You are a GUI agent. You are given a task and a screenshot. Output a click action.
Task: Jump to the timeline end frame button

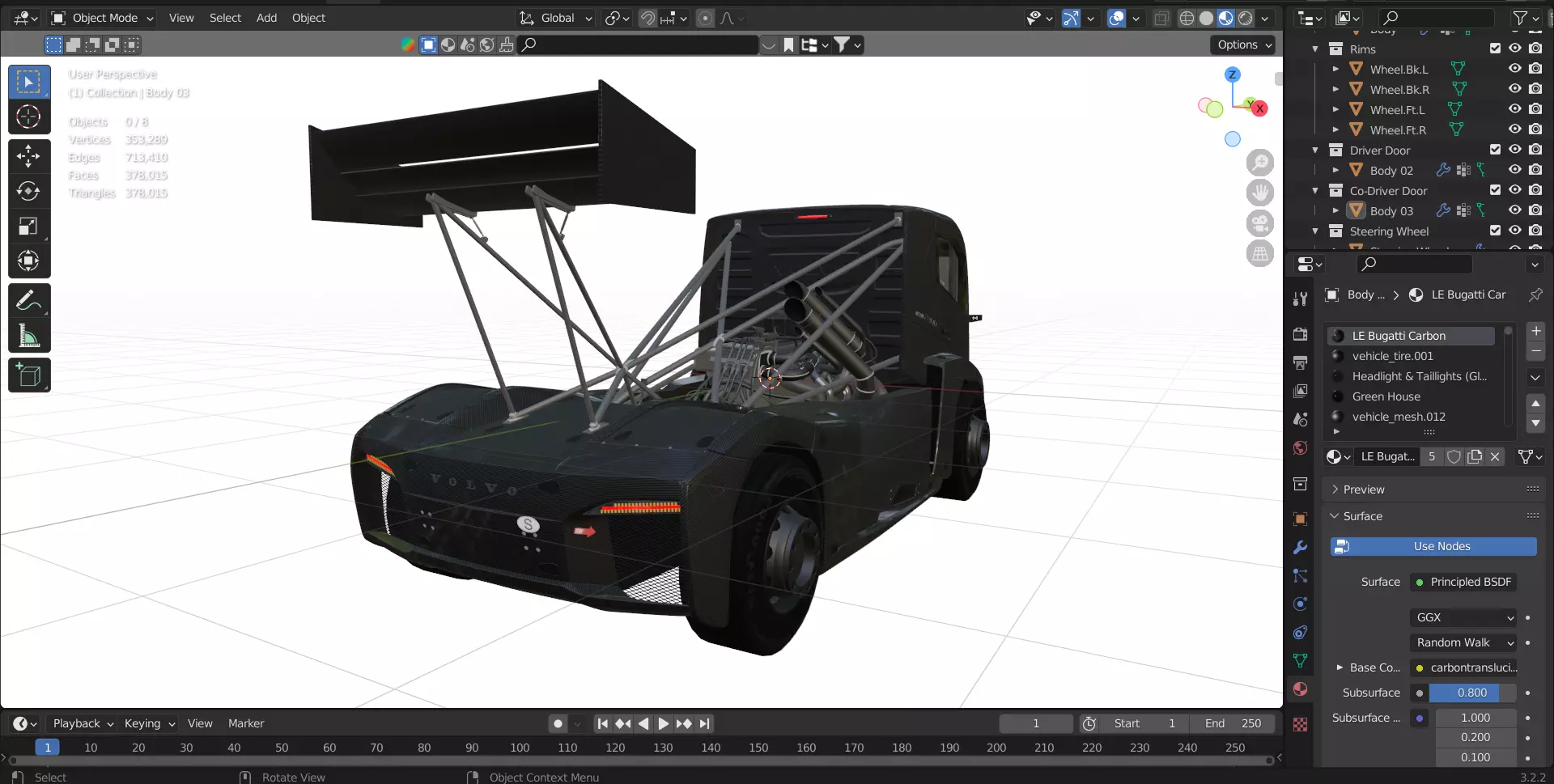click(x=704, y=723)
